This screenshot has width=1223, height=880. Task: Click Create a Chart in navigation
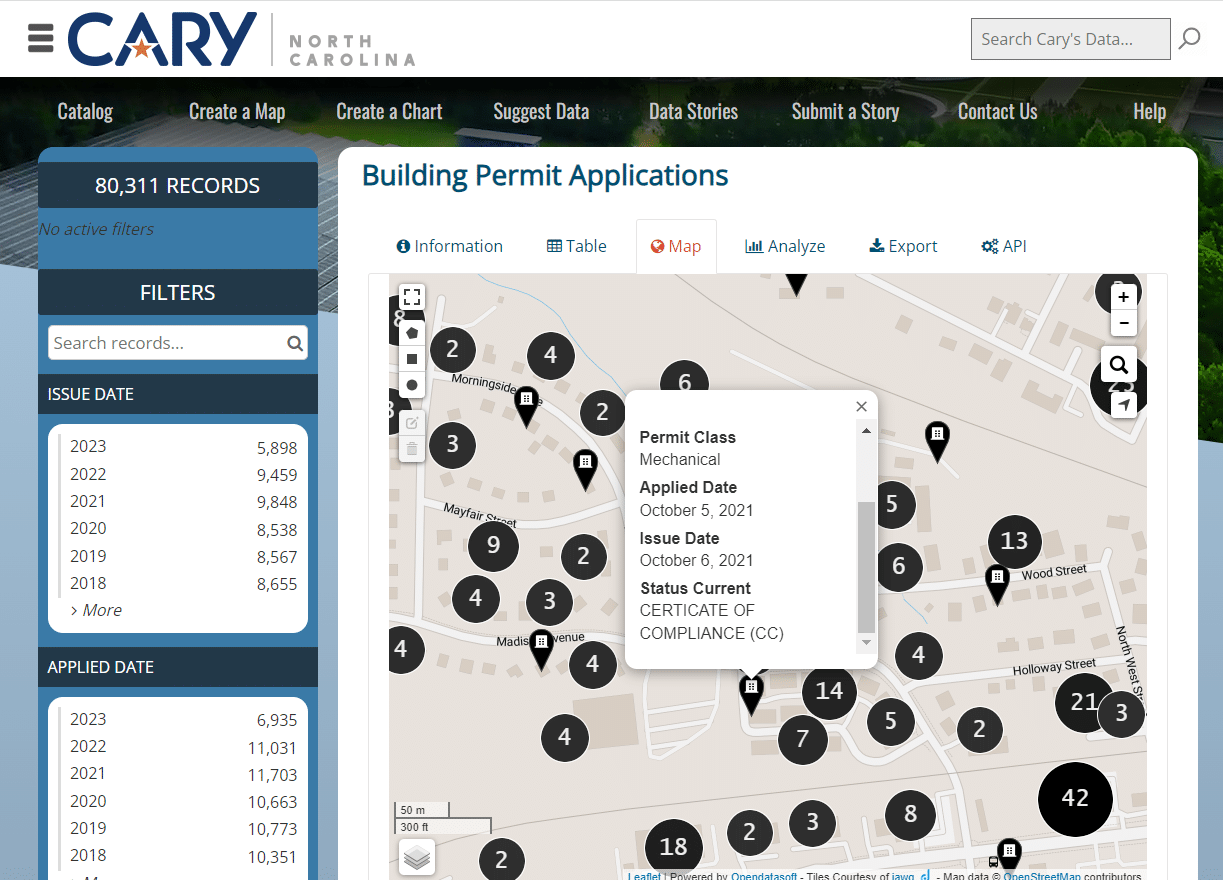click(389, 112)
